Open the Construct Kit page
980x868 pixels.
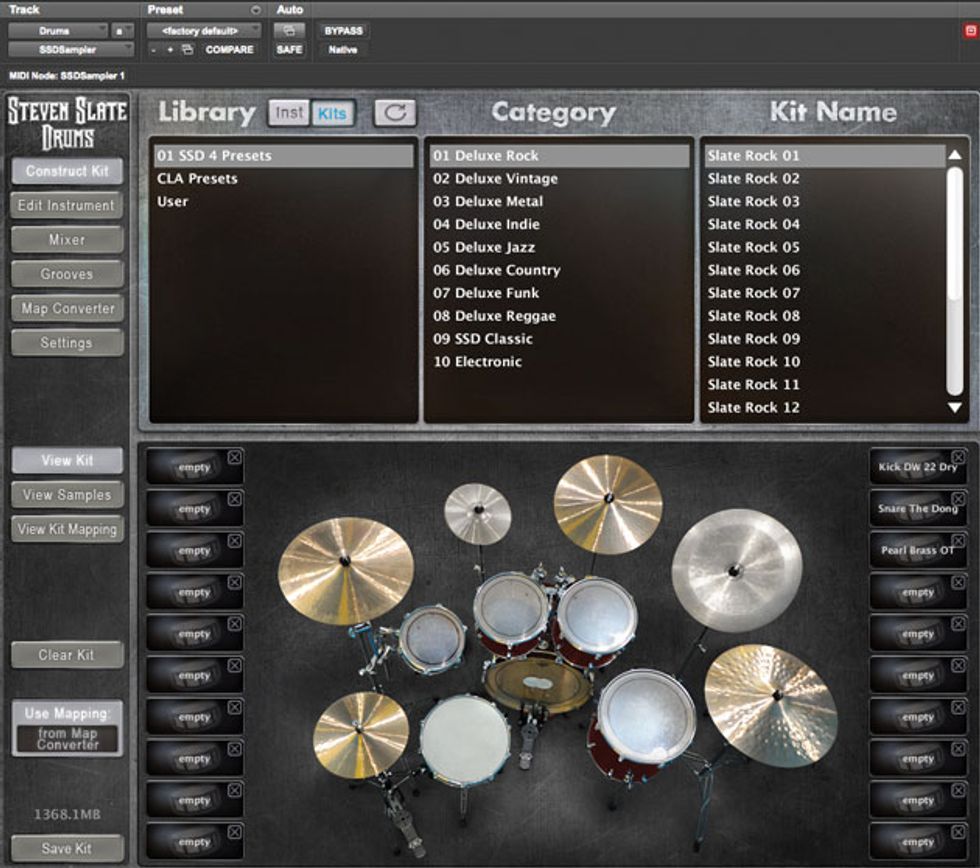tap(67, 171)
